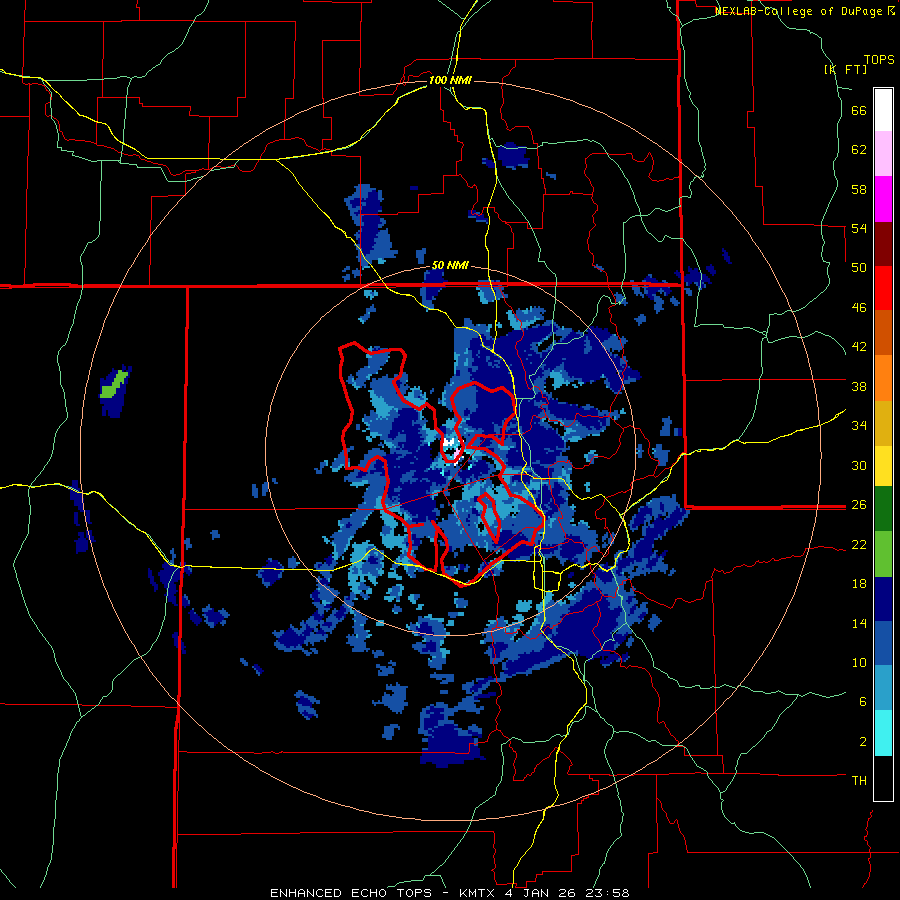Click the "TH" legend label

(859, 781)
